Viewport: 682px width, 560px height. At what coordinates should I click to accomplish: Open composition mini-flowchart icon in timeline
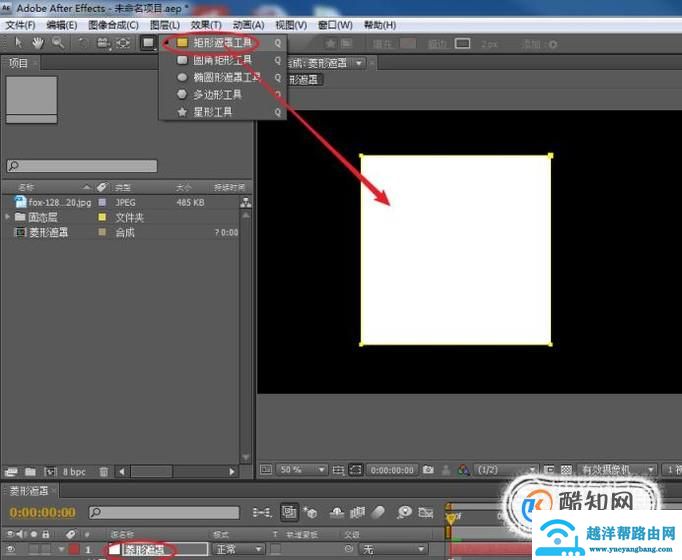tap(262, 513)
